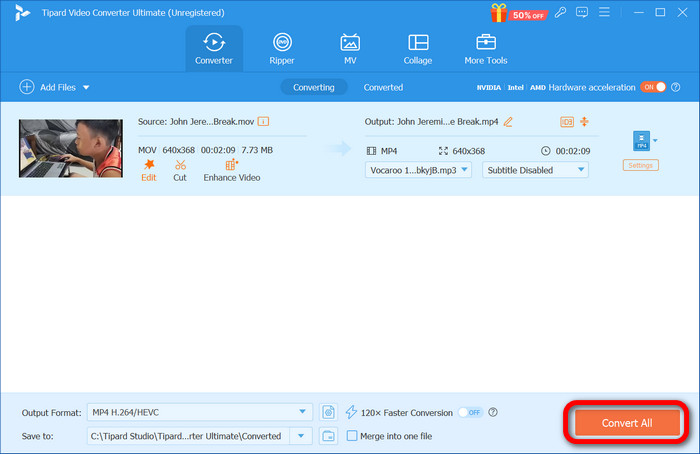Screen dimensions: 700x454
Task: Open the Subtitle Disabled dropdown
Action: [x=535, y=170]
